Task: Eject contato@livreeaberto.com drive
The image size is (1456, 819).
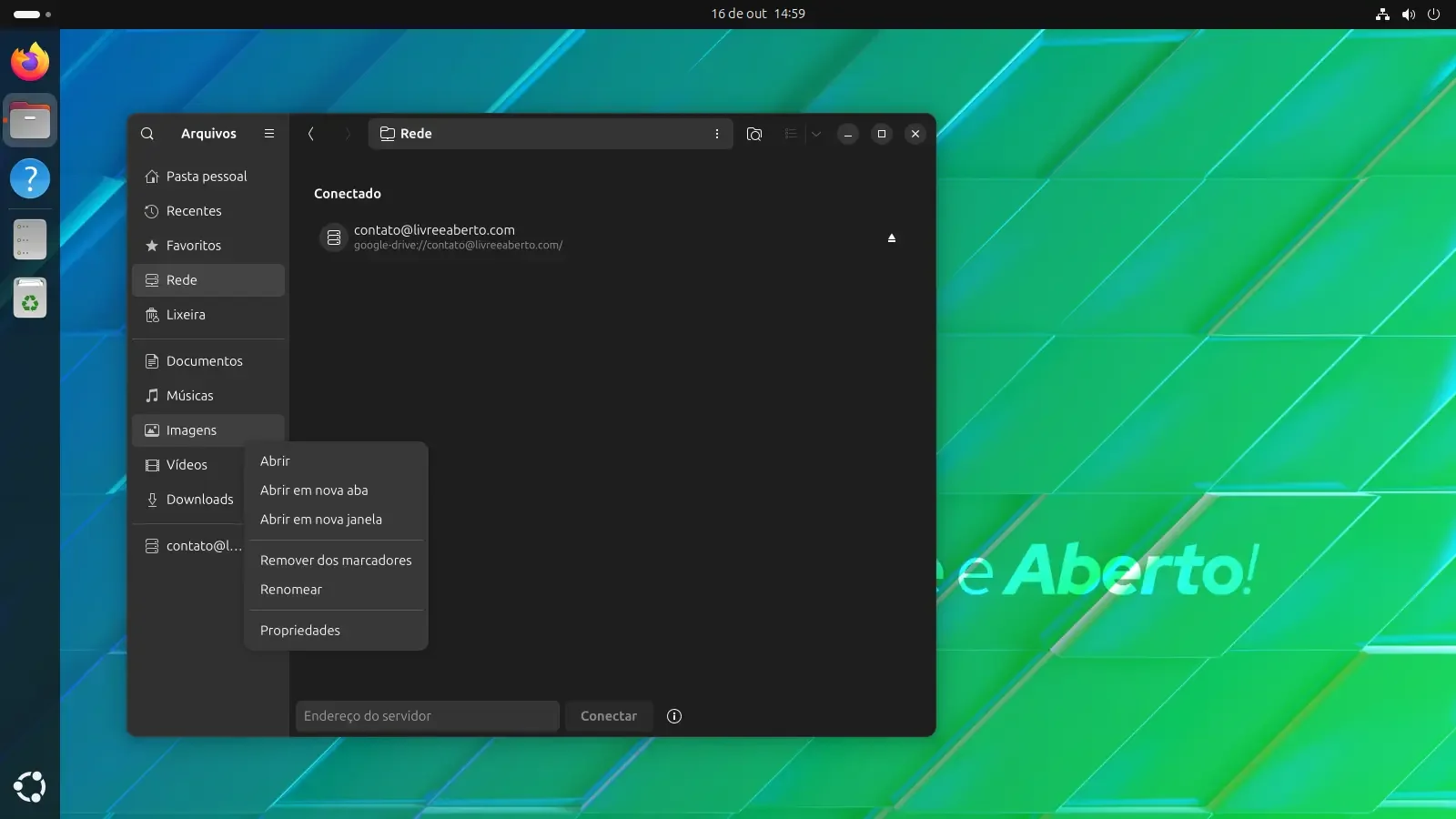Action: (x=892, y=238)
